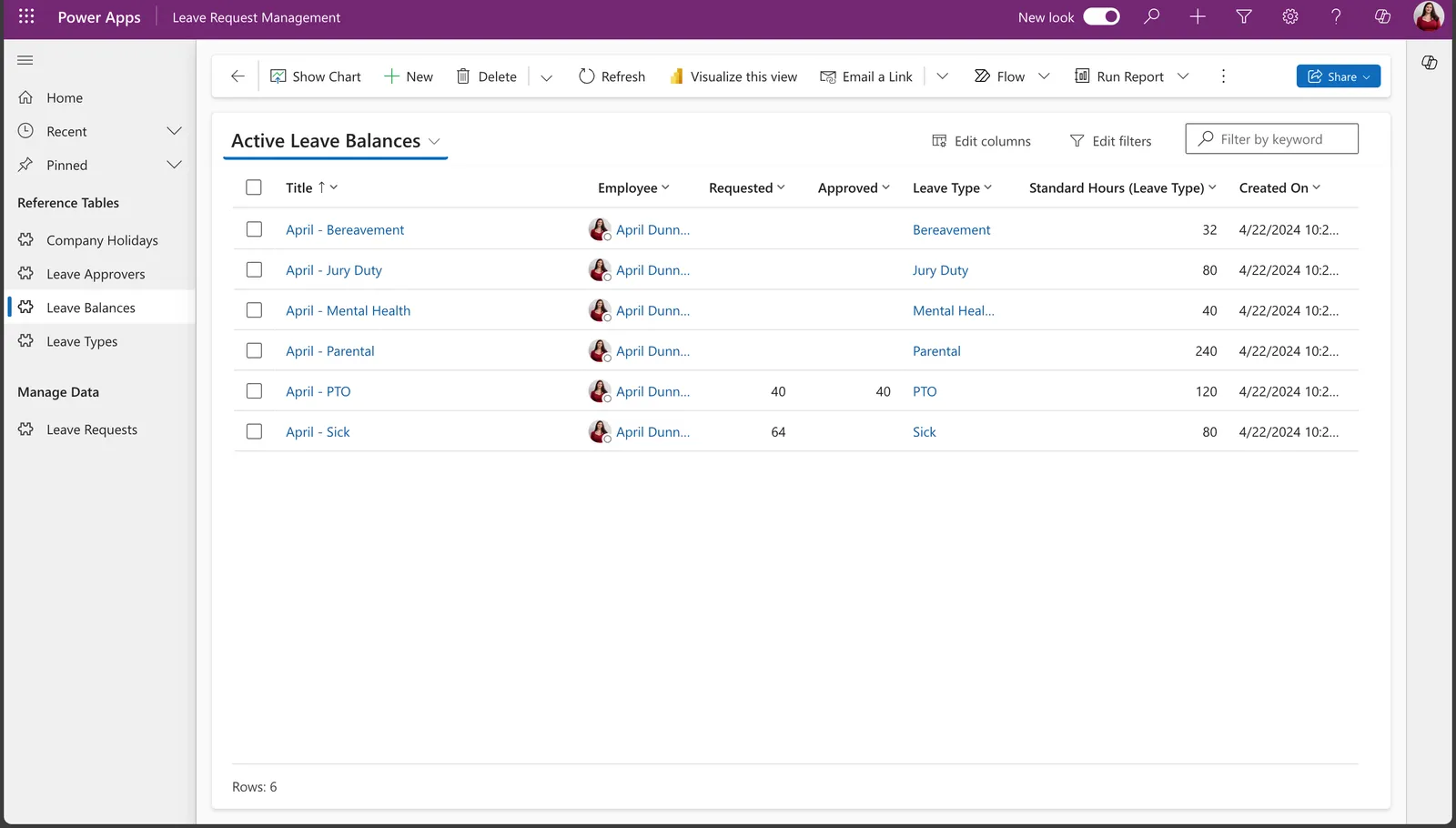1456x828 pixels.
Task: Expand the Recent section chevron
Action: 174,131
